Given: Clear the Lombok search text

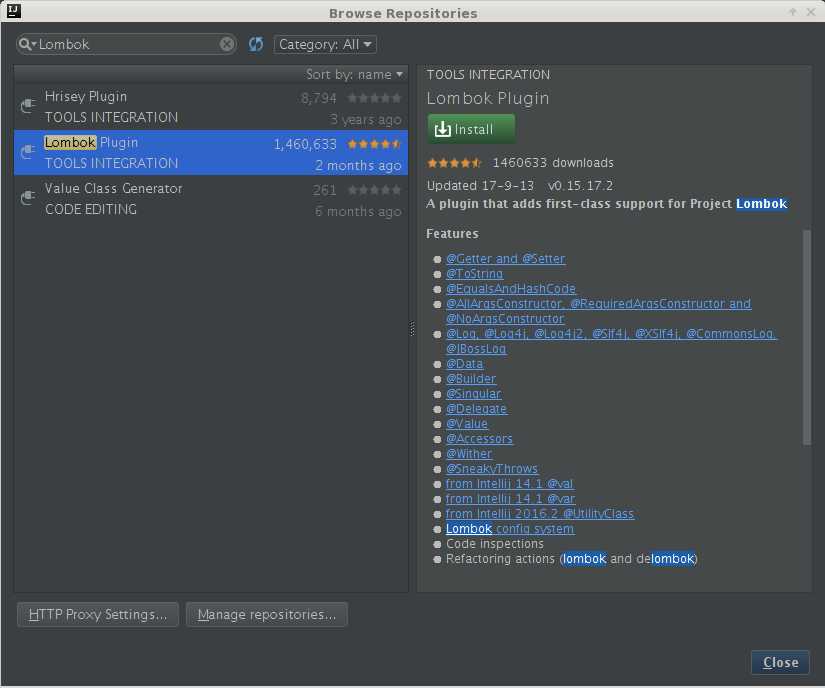Looking at the screenshot, I should tap(227, 44).
